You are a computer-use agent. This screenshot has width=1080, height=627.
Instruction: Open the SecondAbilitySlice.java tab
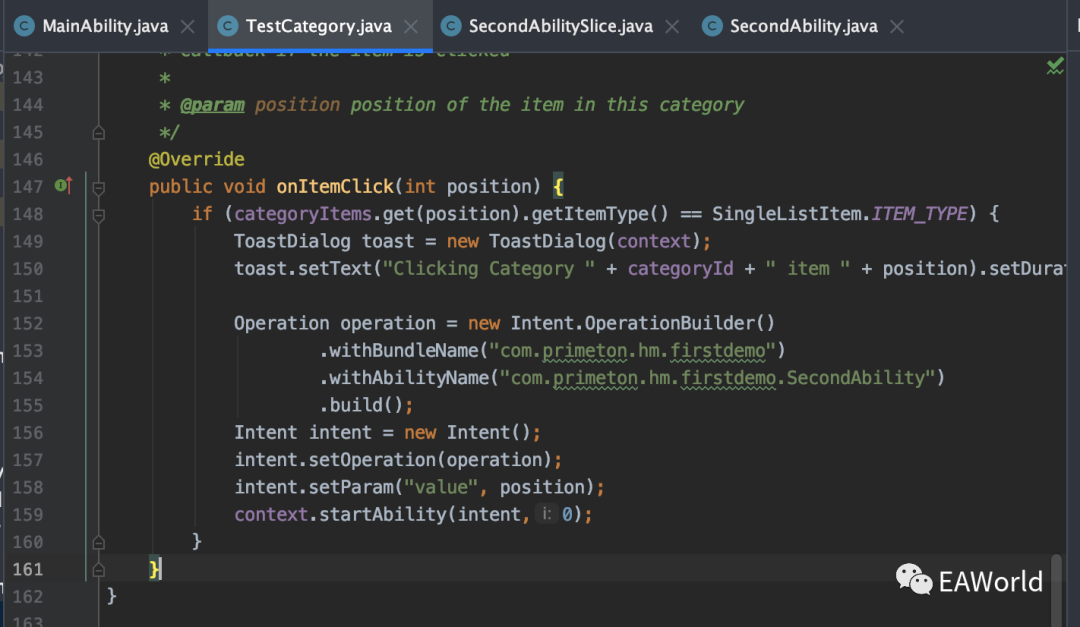coord(560,26)
